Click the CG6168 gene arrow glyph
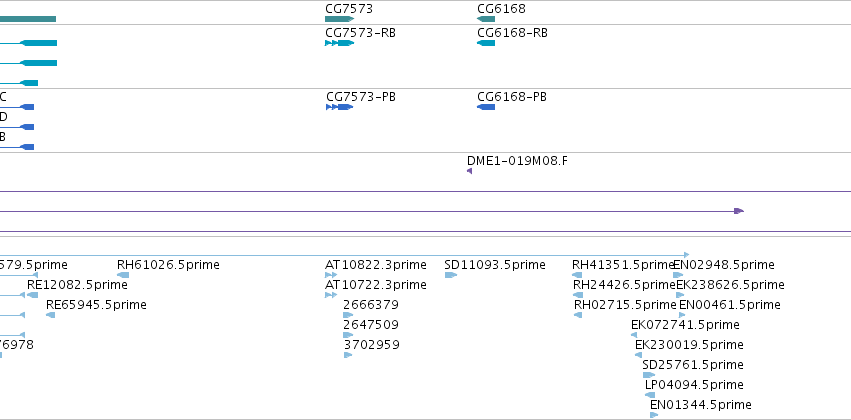 pyautogui.click(x=486, y=19)
